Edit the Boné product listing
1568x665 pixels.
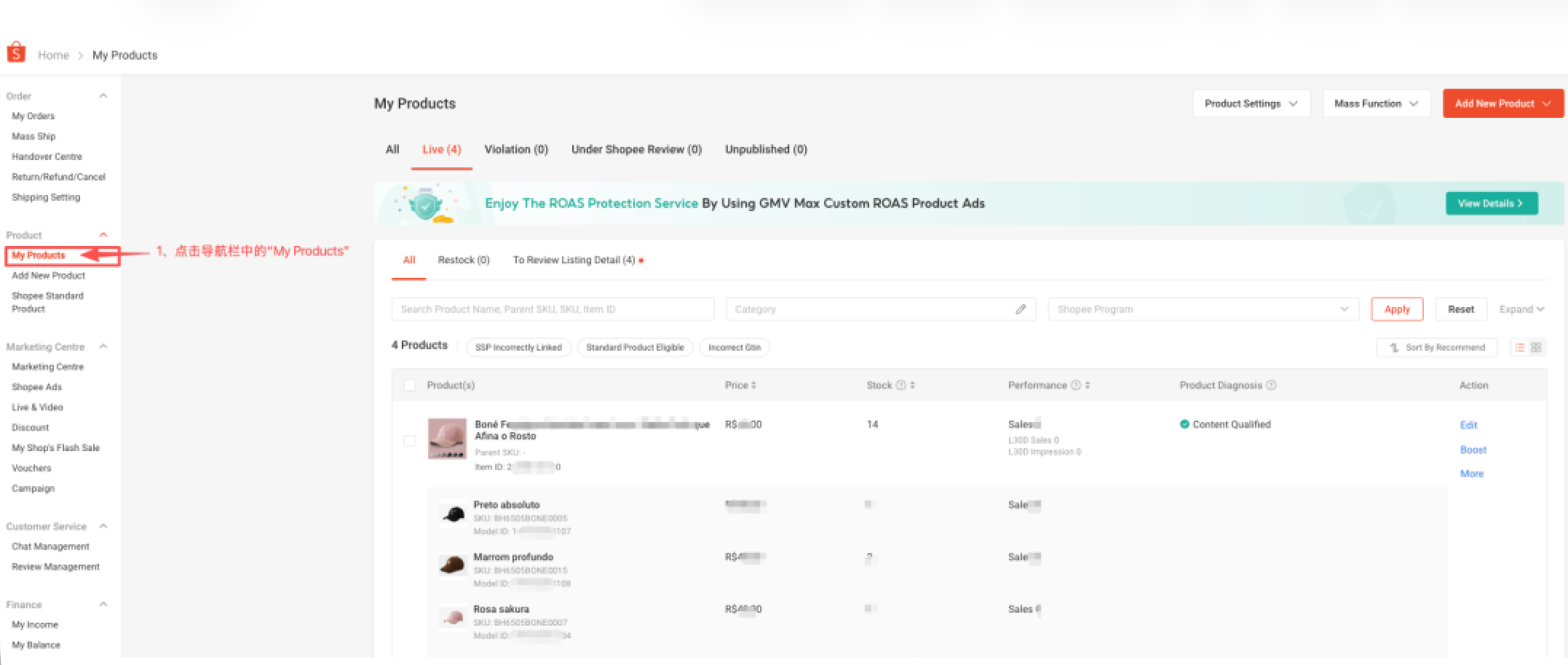point(1468,425)
